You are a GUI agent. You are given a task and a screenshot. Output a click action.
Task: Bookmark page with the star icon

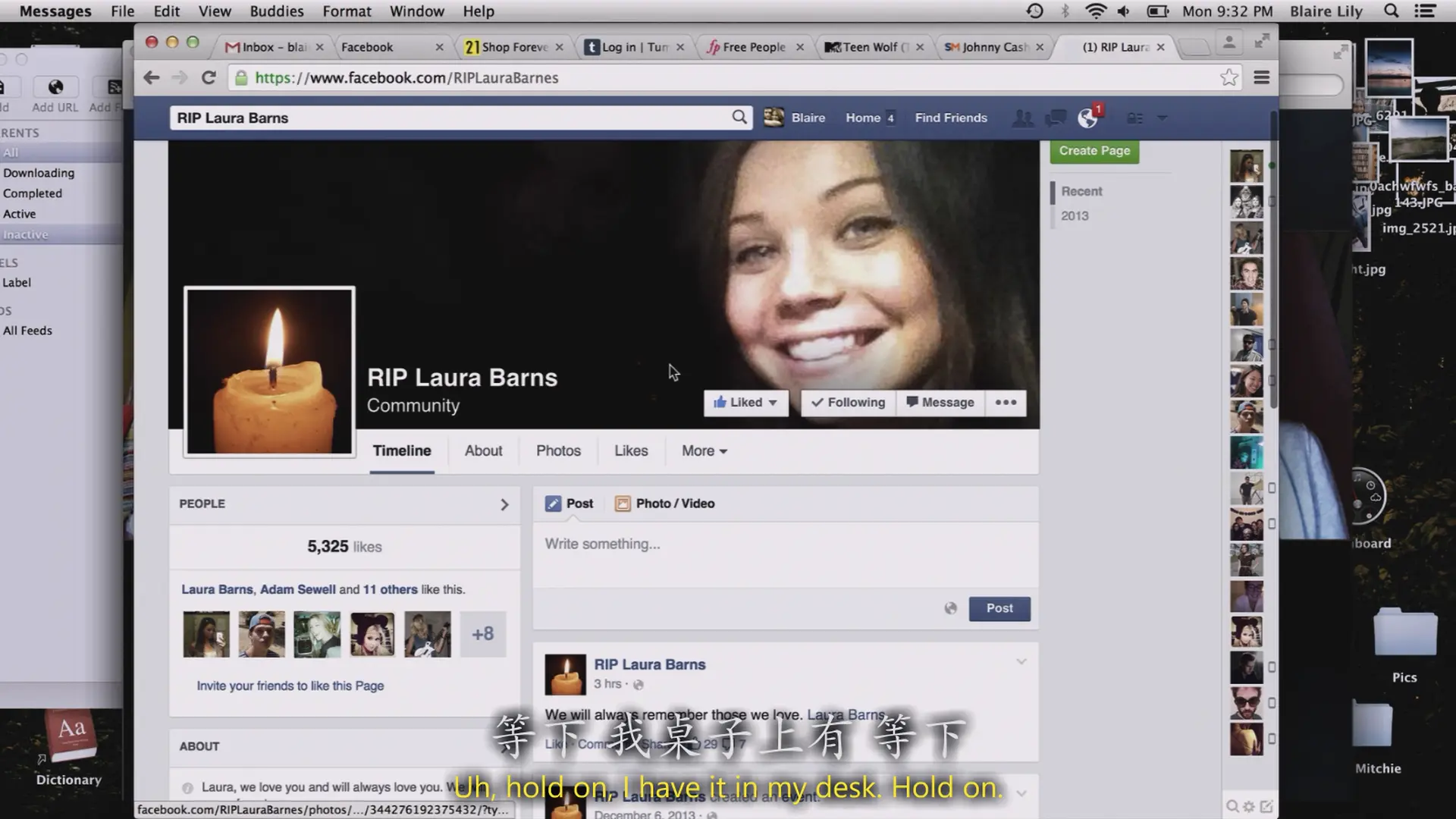point(1228,77)
